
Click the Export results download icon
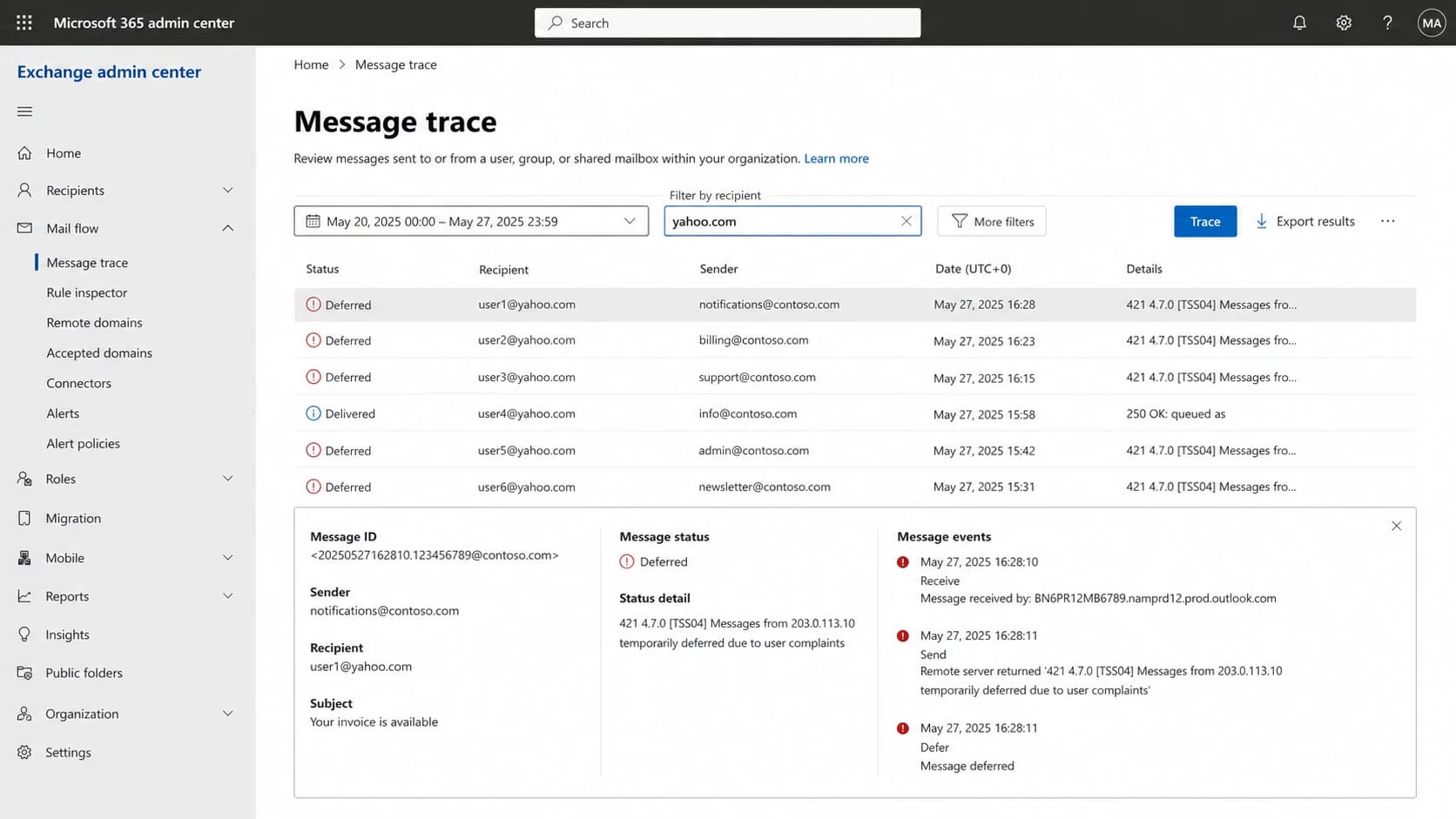1261,221
